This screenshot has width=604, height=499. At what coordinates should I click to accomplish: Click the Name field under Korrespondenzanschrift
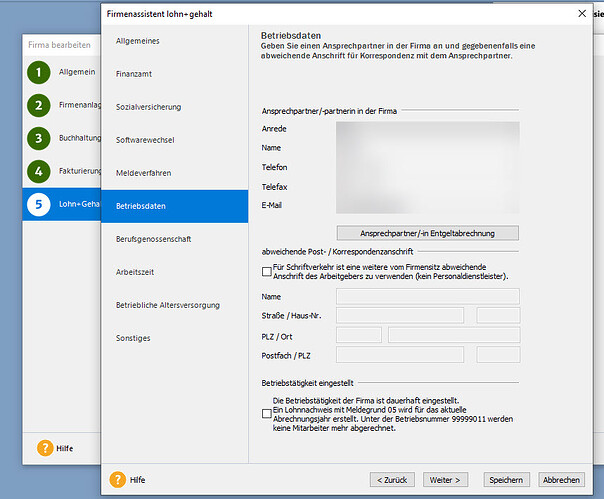428,296
